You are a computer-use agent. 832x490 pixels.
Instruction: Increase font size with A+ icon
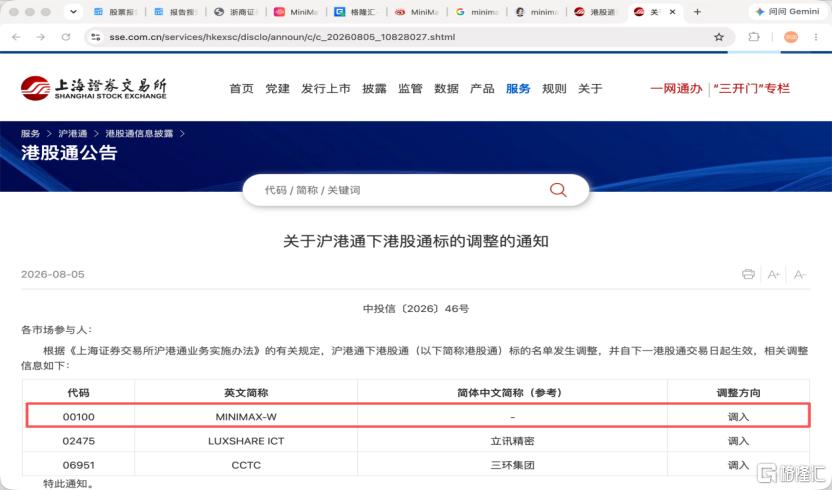pos(774,274)
